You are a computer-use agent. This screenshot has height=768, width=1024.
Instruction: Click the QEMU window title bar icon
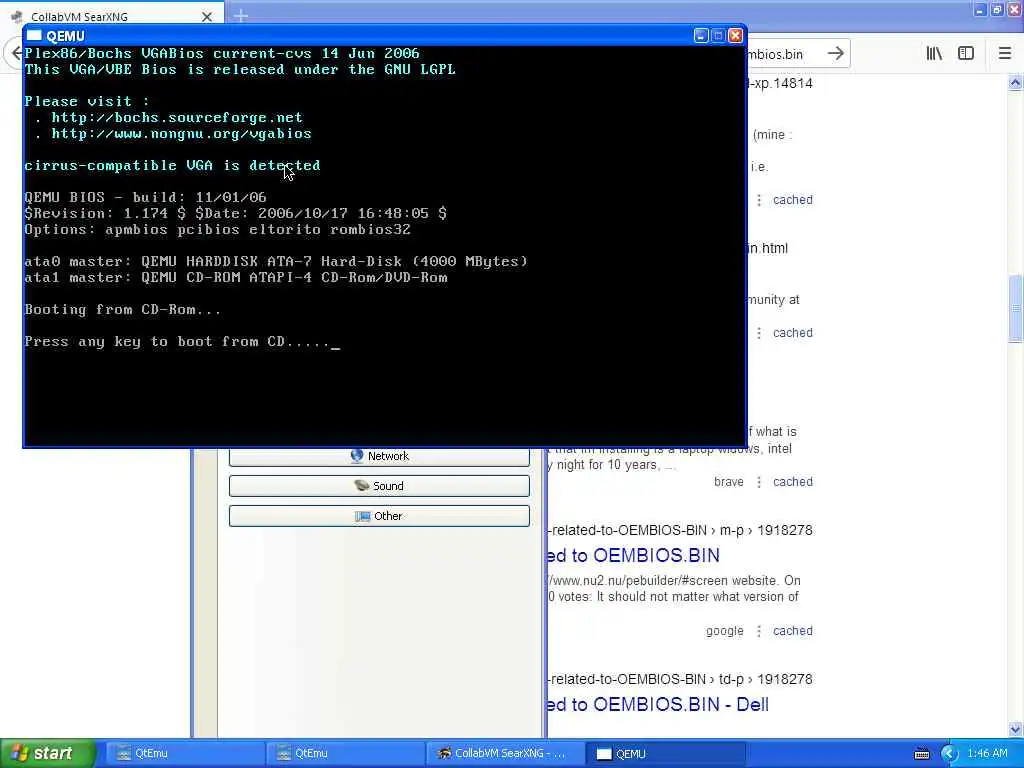coord(35,36)
